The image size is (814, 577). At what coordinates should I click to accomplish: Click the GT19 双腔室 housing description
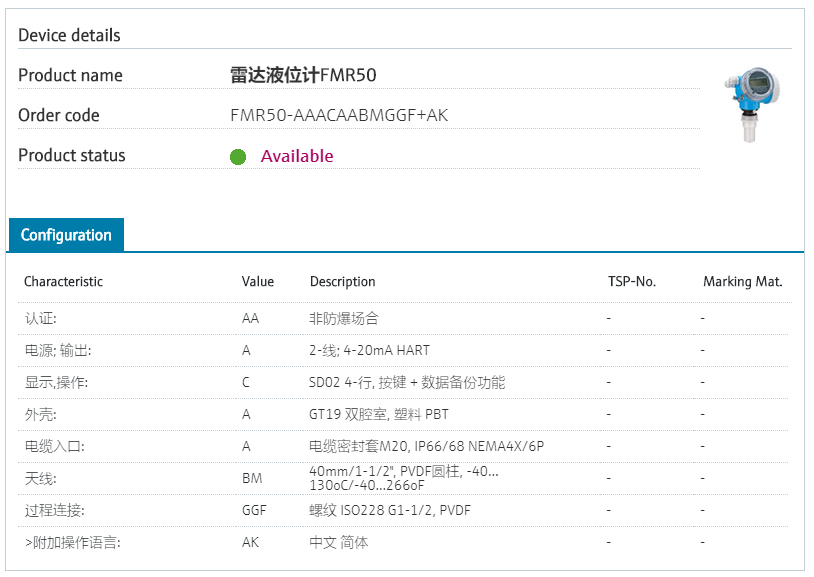click(x=378, y=414)
